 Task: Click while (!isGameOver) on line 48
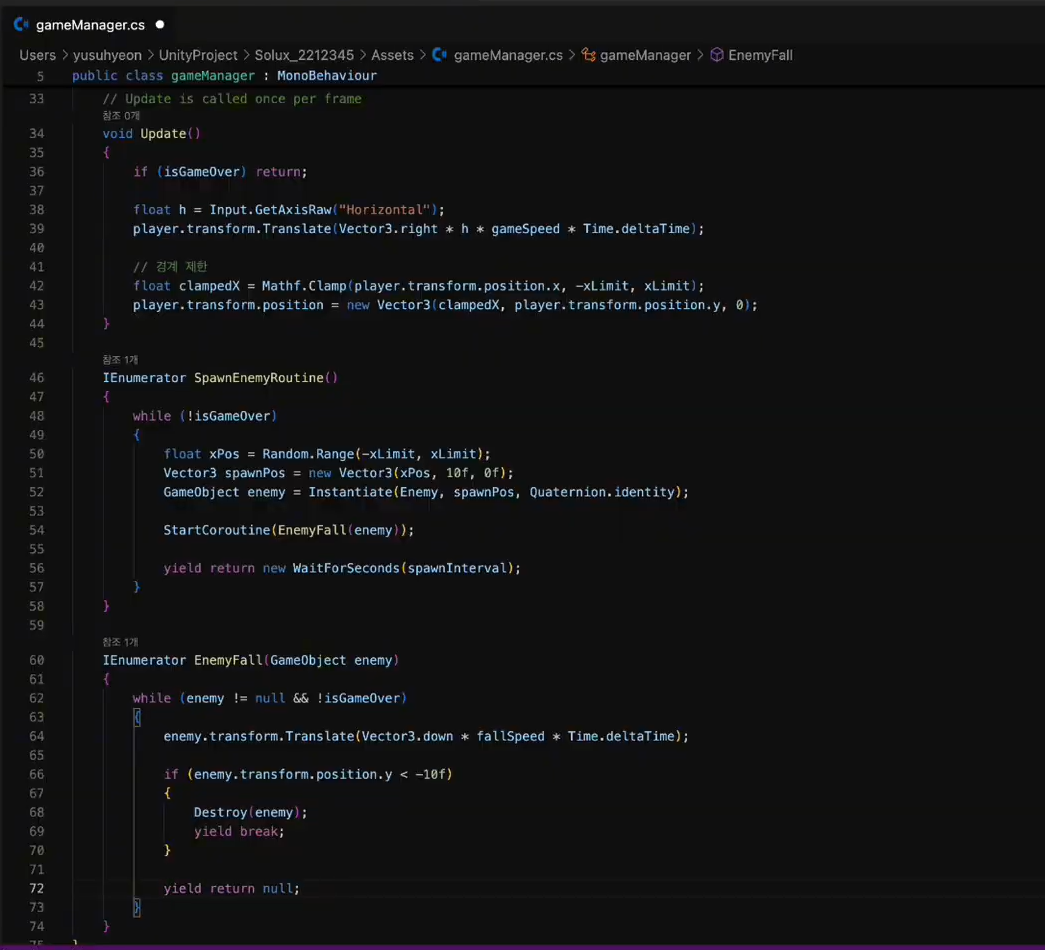click(x=205, y=416)
